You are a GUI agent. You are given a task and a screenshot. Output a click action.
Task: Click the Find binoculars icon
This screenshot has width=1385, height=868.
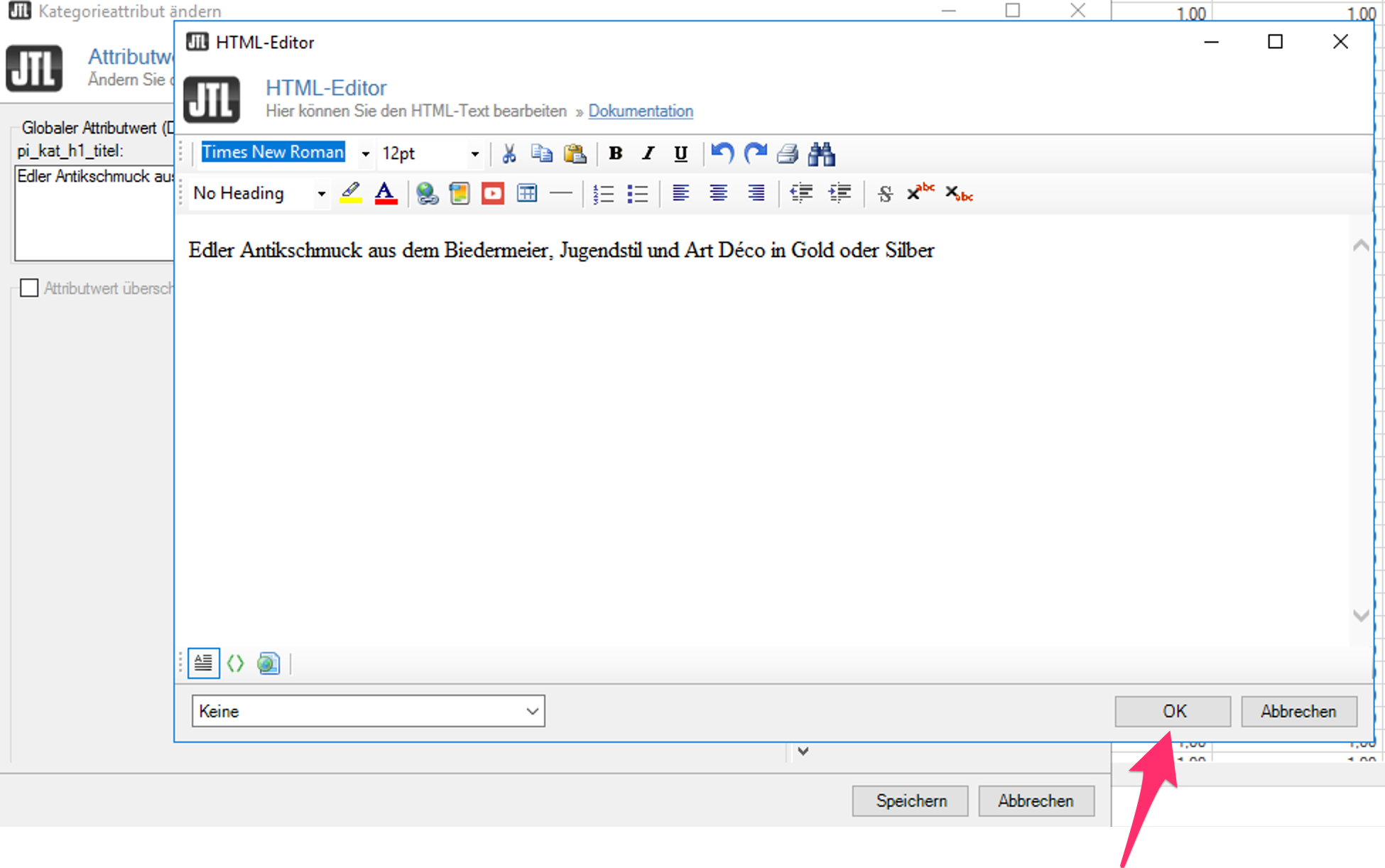[821, 153]
